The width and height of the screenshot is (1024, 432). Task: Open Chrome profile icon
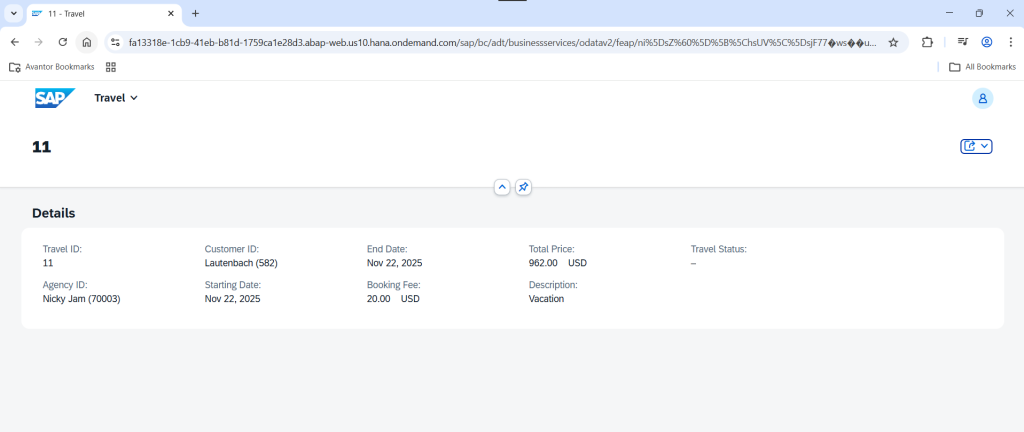click(x=987, y=42)
